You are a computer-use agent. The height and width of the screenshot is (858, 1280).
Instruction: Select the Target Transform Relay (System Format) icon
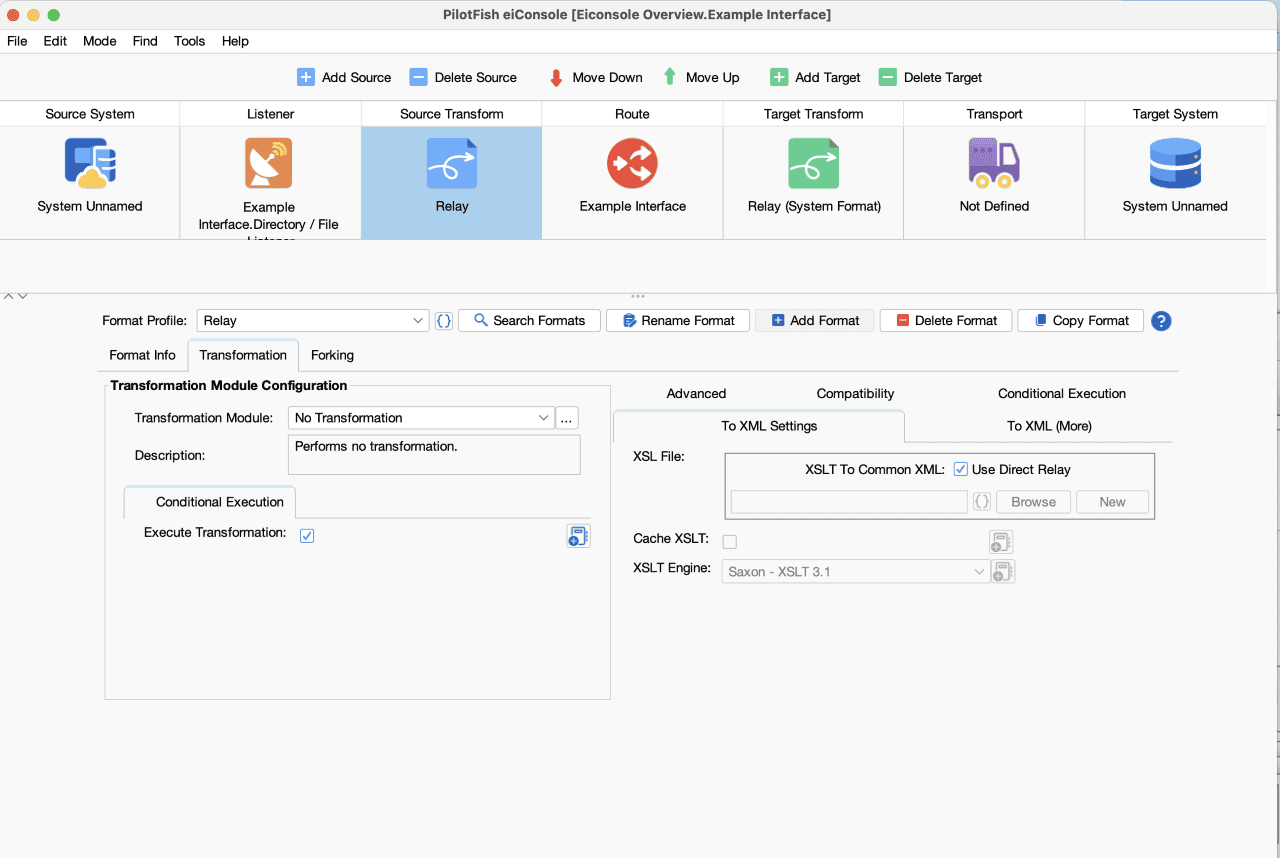pos(813,163)
